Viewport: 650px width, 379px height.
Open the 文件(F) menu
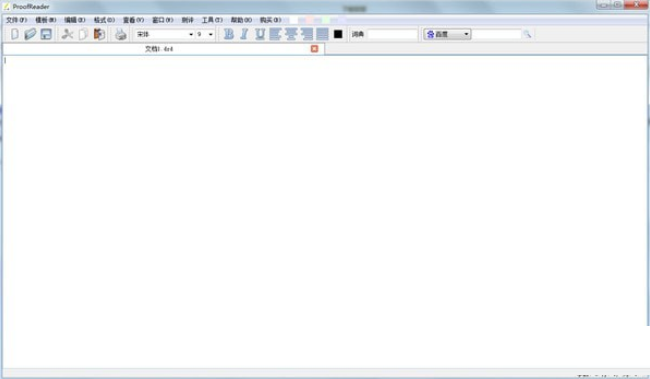coord(17,20)
